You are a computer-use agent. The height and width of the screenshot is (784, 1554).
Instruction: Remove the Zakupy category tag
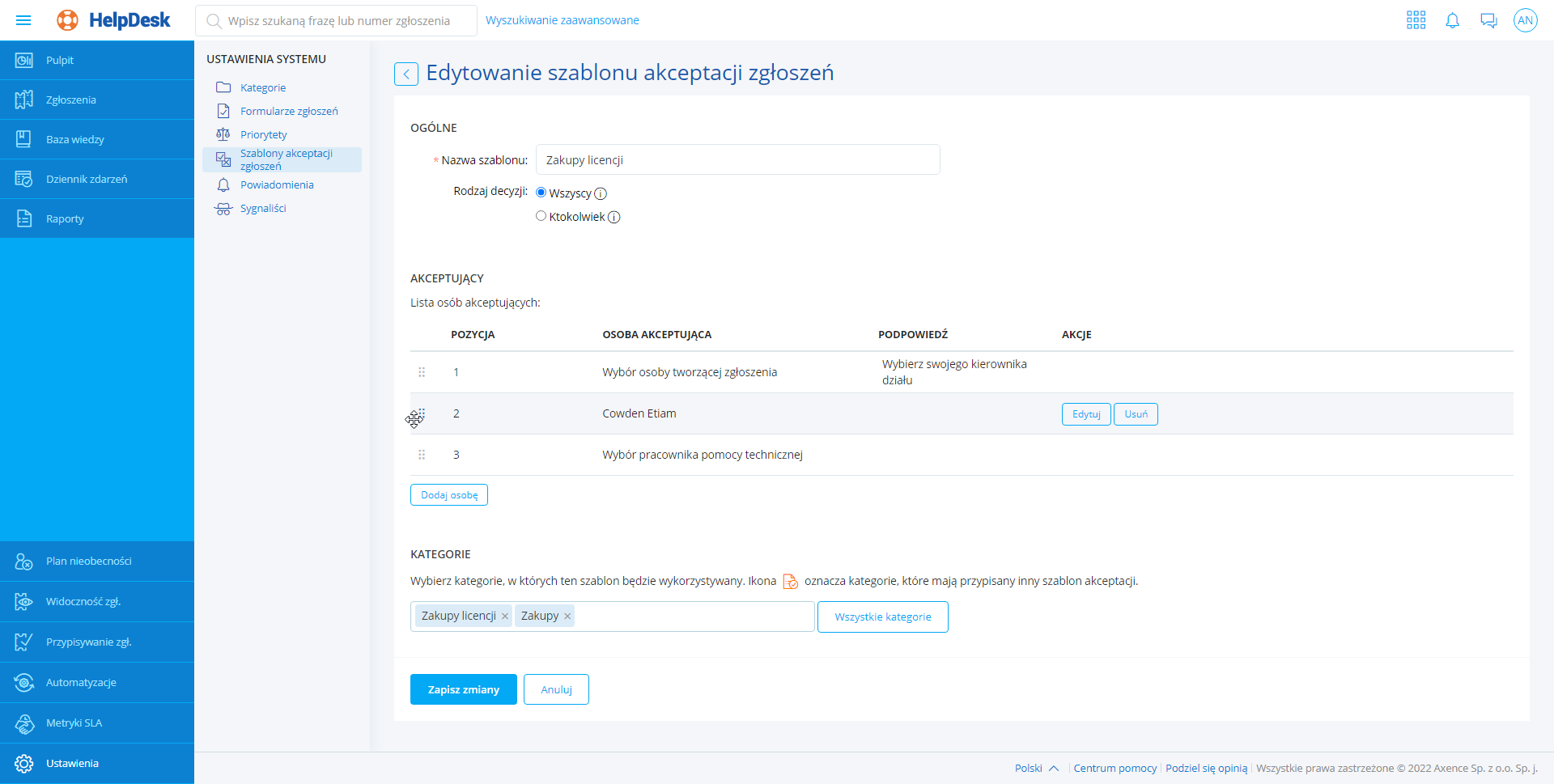(x=567, y=617)
